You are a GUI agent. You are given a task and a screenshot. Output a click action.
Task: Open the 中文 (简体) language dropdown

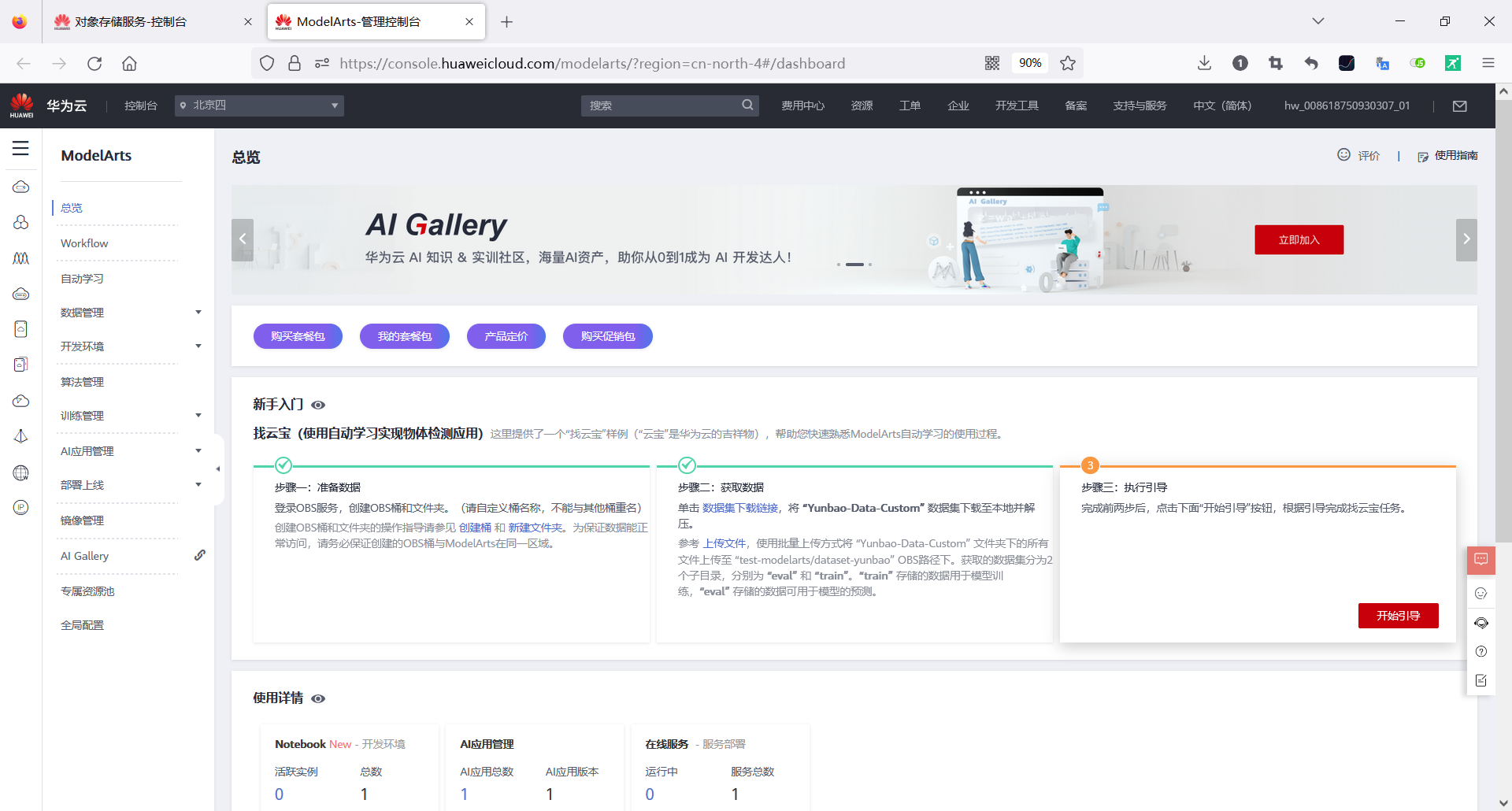coord(1222,106)
